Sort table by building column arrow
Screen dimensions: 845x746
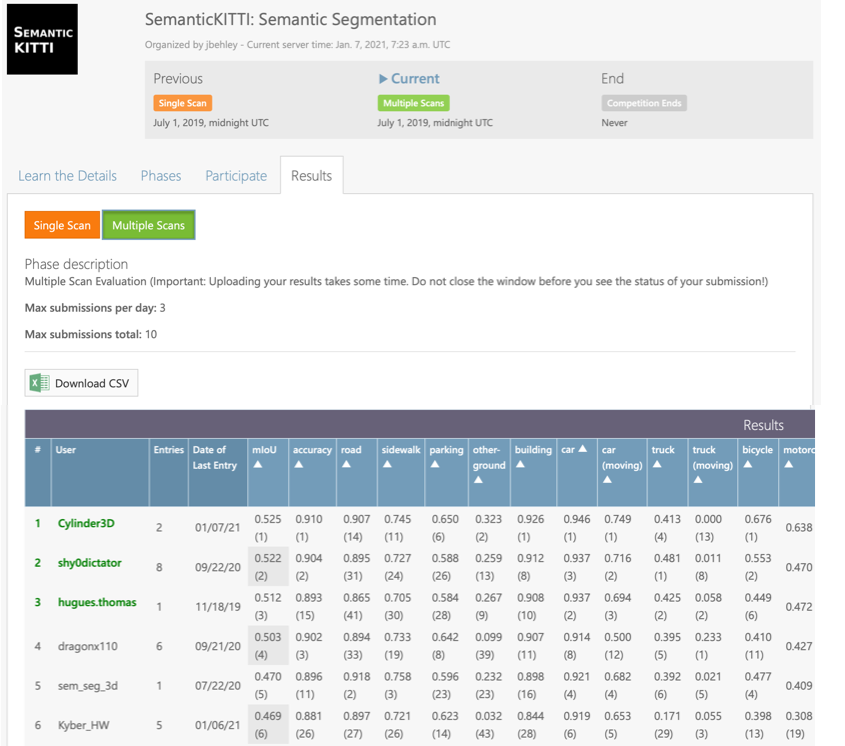coord(521,465)
